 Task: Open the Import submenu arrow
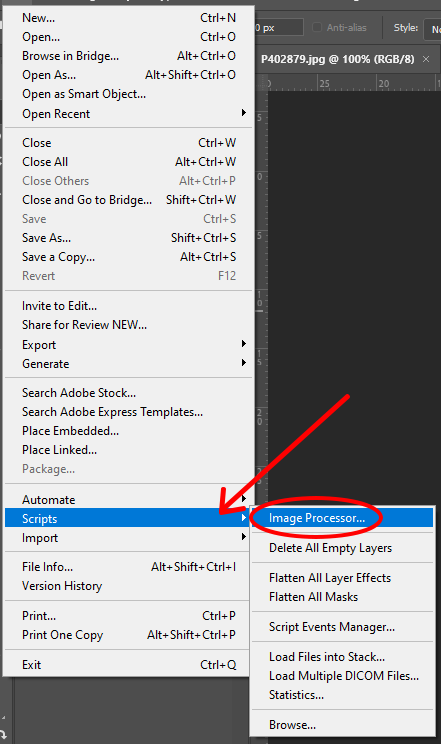coord(244,537)
